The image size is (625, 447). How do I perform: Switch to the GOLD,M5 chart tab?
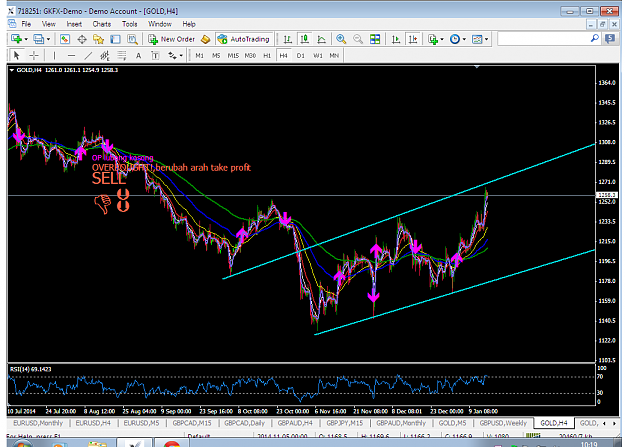pyautogui.click(x=452, y=423)
